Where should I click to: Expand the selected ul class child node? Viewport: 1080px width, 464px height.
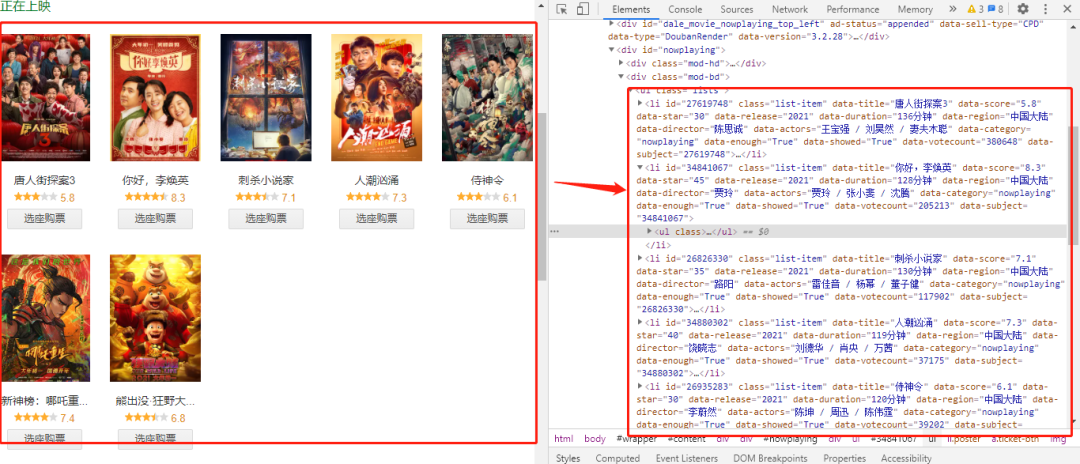click(x=650, y=232)
